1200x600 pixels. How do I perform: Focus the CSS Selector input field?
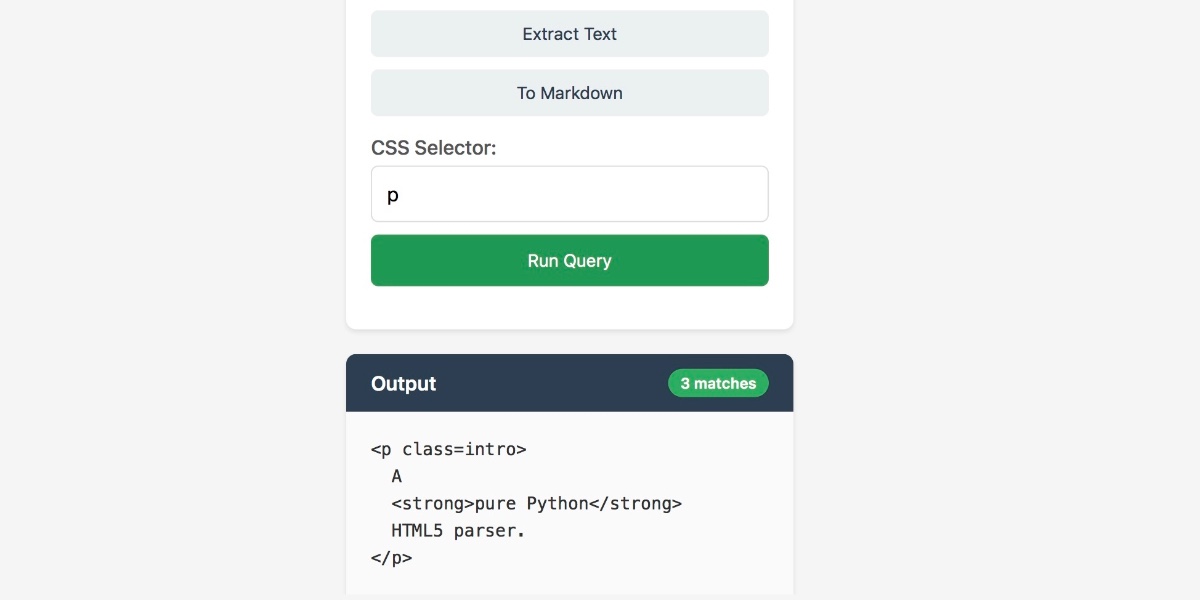click(569, 194)
